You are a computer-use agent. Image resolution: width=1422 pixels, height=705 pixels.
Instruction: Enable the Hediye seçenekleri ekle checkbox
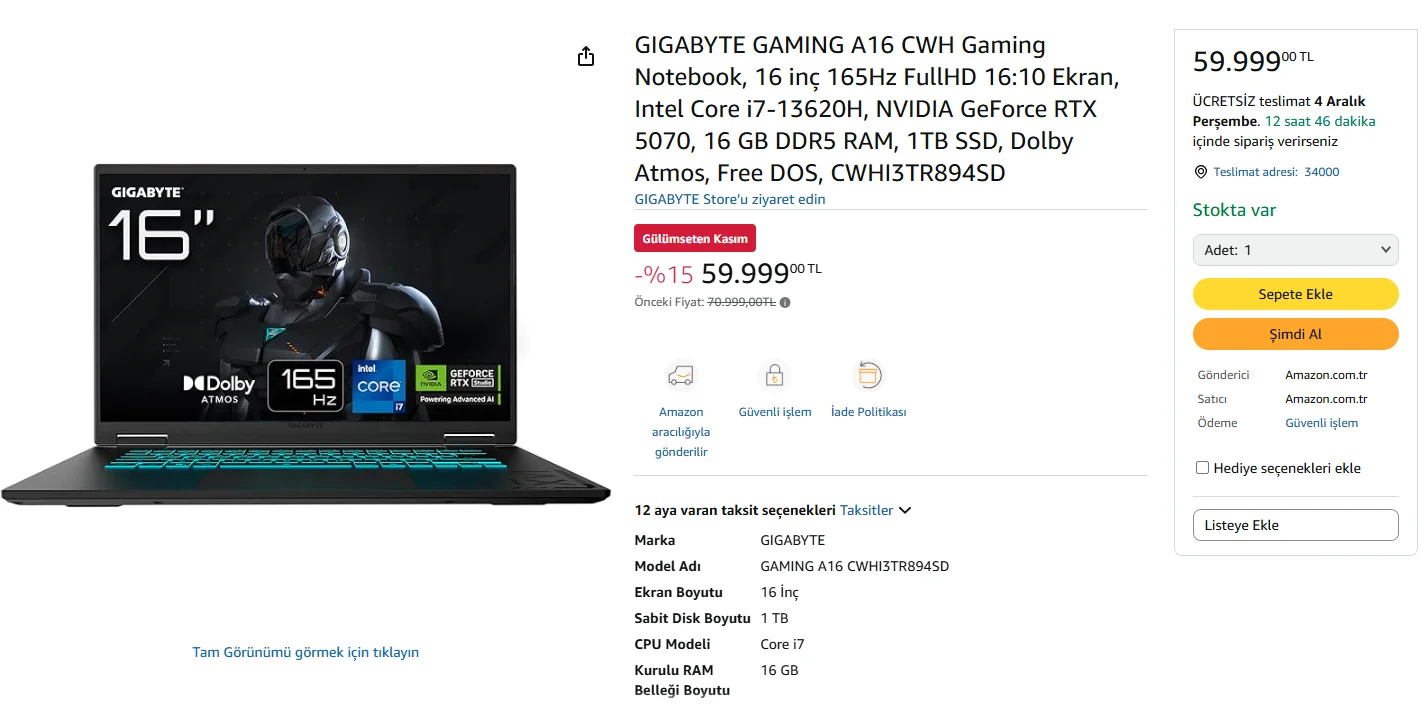coord(1203,468)
